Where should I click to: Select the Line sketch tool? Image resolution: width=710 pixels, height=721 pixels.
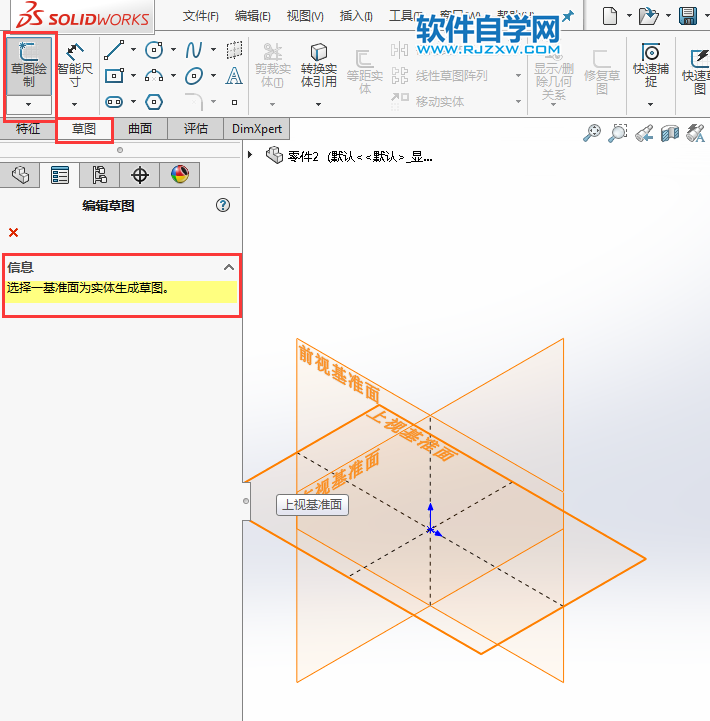[x=114, y=50]
